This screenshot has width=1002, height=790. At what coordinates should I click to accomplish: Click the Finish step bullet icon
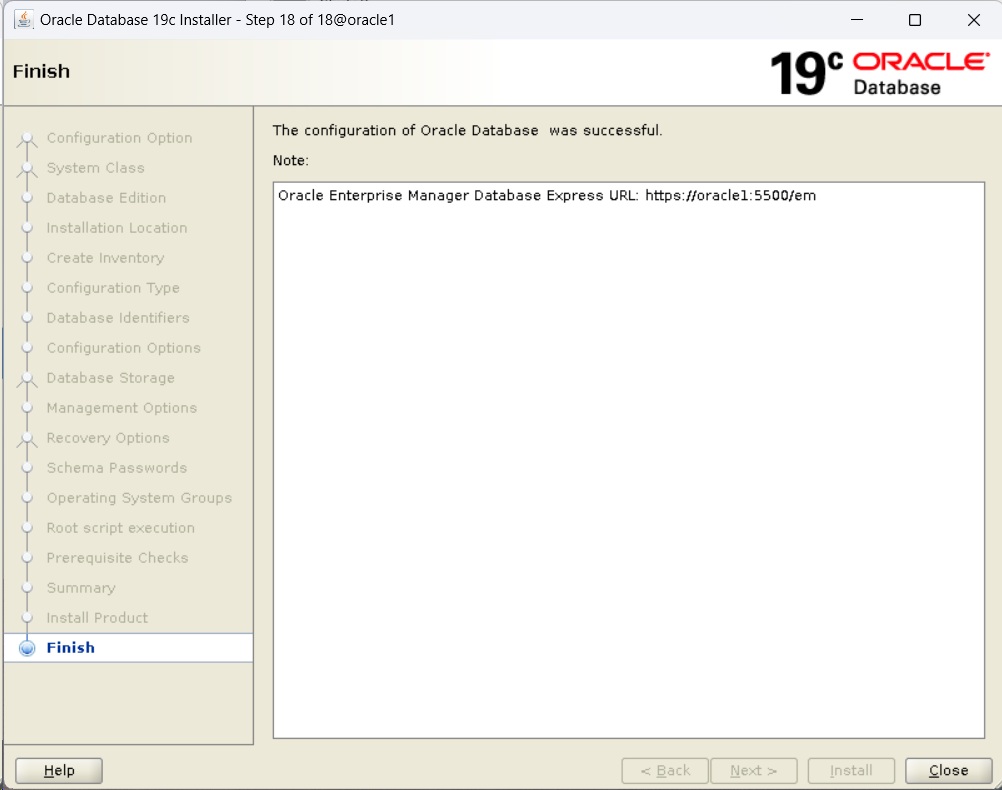click(x=28, y=648)
